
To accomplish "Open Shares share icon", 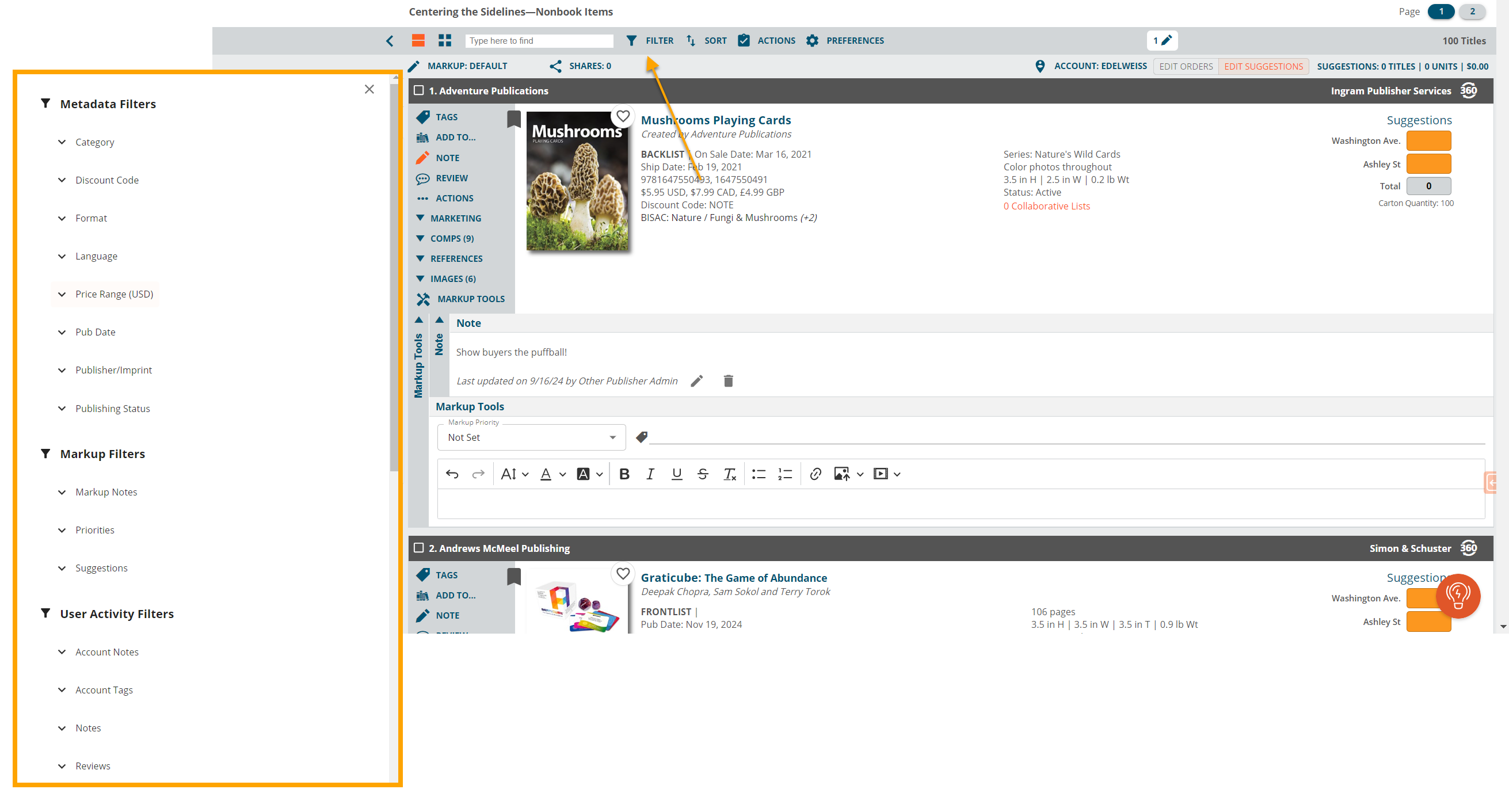I will pos(555,66).
